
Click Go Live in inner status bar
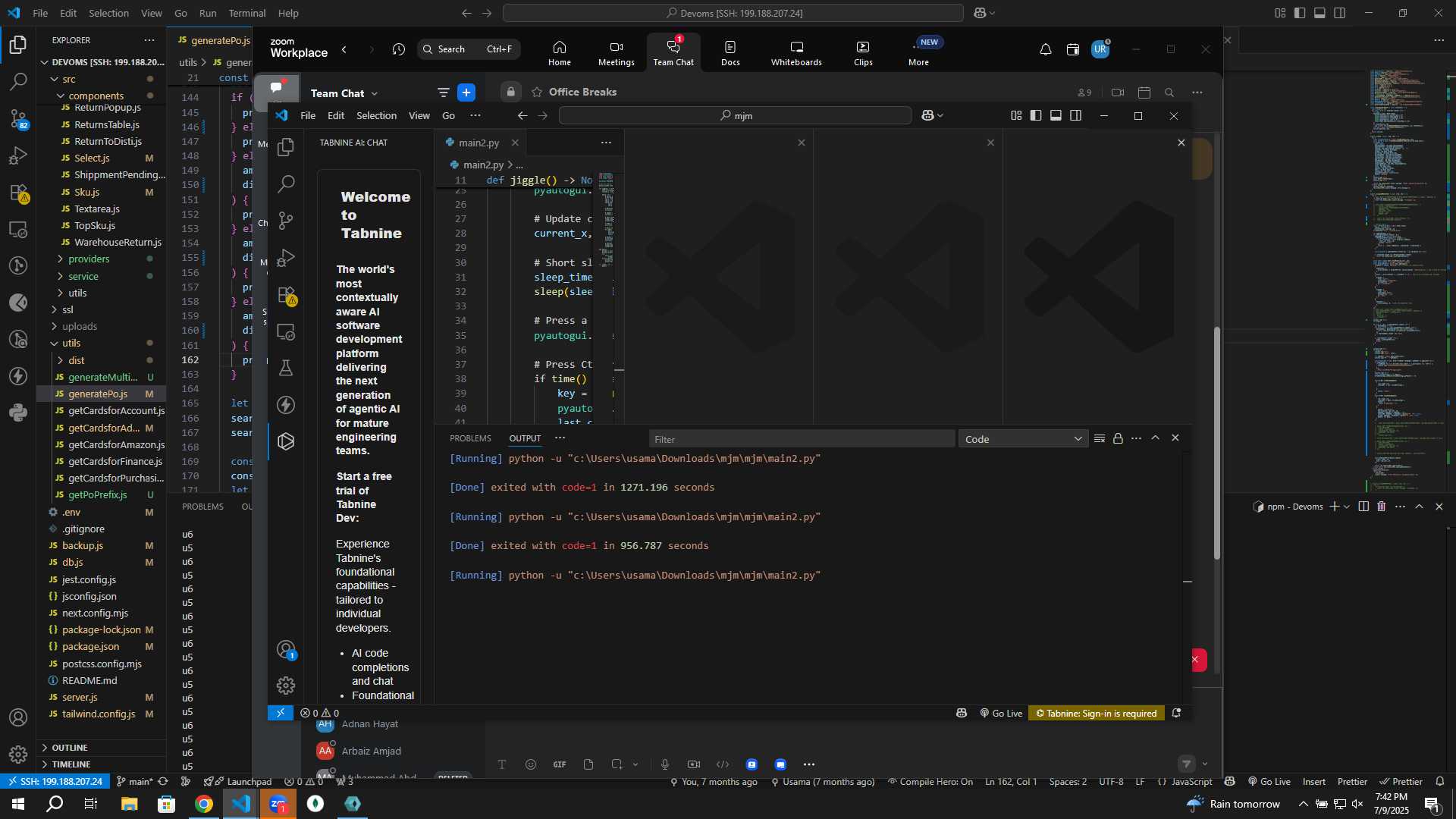click(x=1001, y=714)
